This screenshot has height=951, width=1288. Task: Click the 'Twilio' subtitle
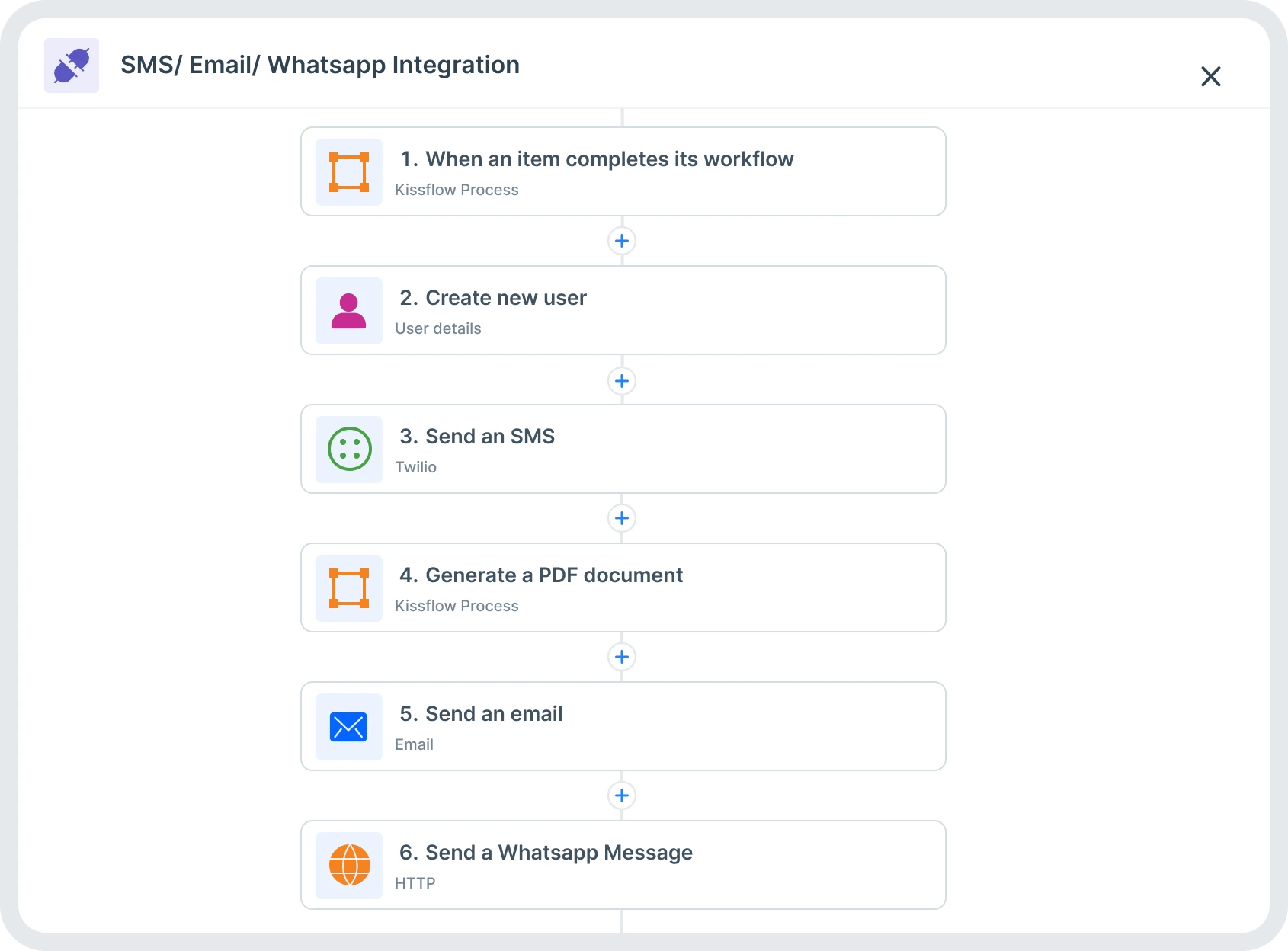click(416, 467)
